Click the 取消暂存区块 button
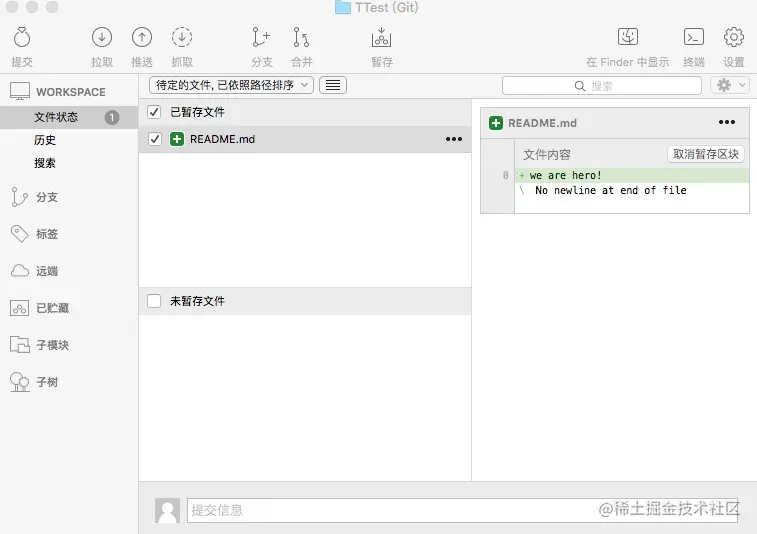This screenshot has height=534, width=757. pyautogui.click(x=706, y=154)
